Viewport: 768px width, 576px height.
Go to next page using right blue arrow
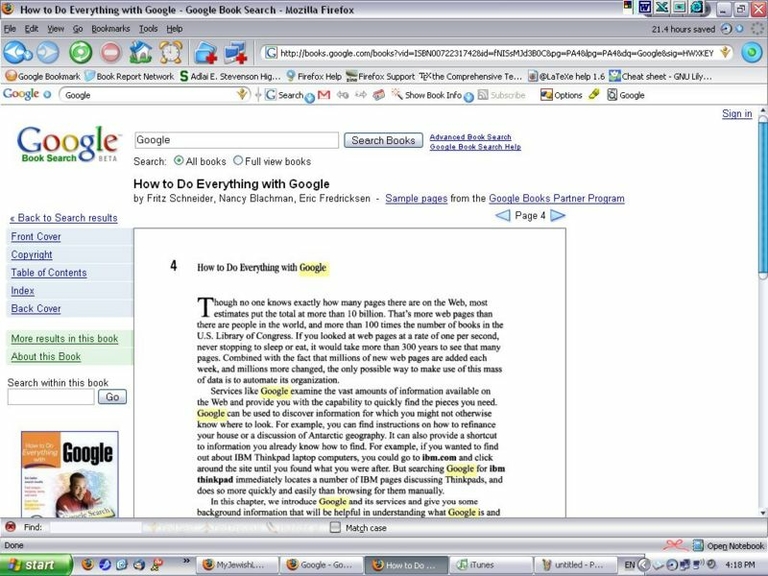click(557, 216)
